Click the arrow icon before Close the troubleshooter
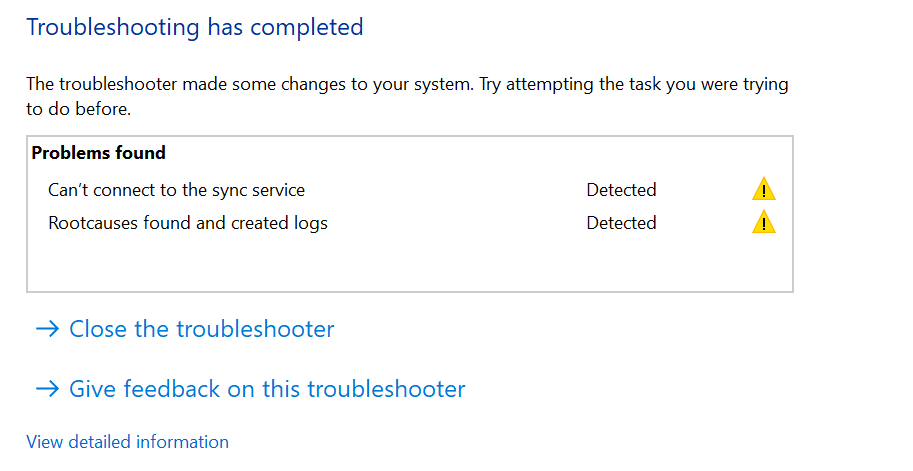Screen dimensions: 913x471 [x=47, y=329]
